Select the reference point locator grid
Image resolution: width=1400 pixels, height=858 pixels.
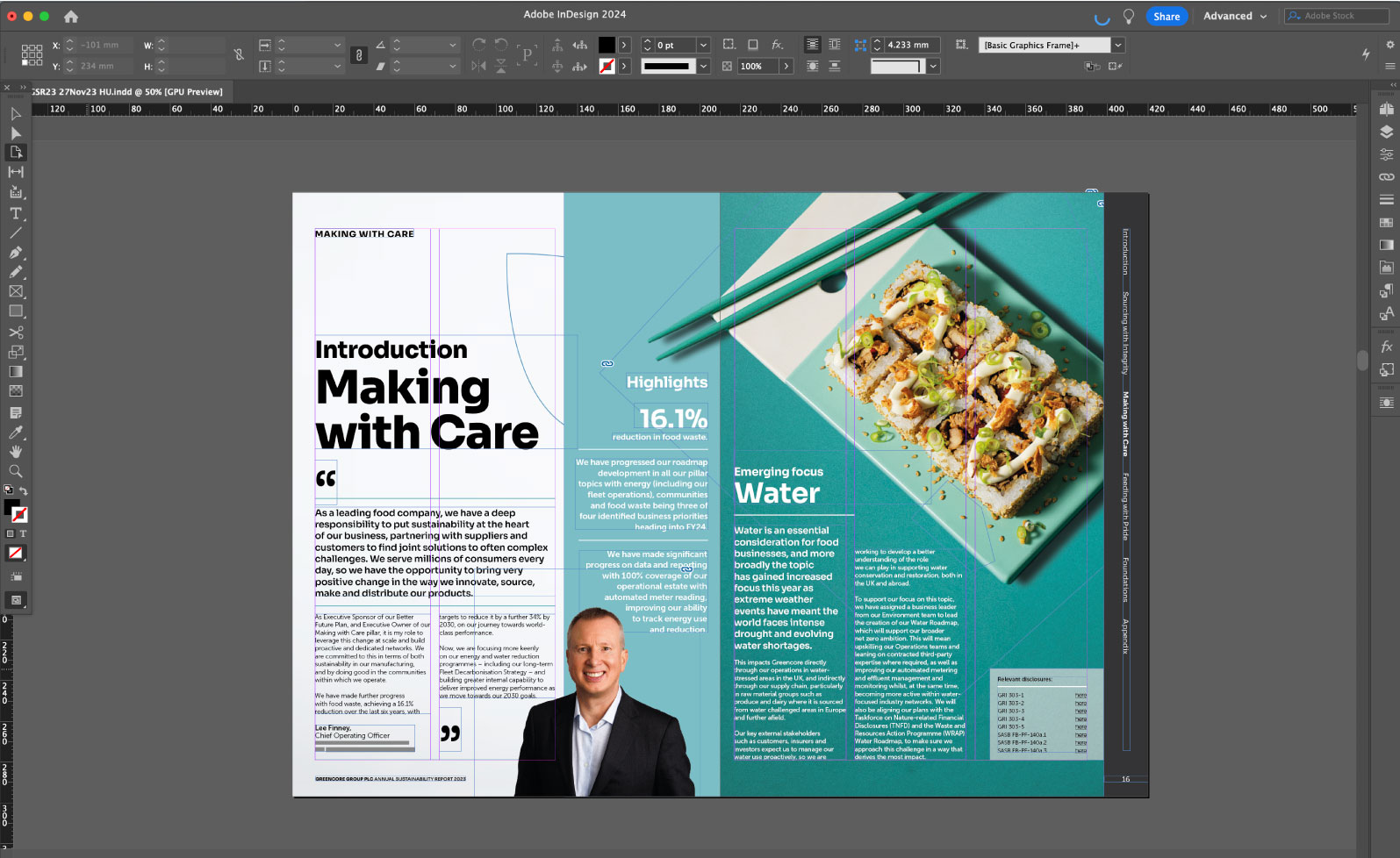click(32, 55)
